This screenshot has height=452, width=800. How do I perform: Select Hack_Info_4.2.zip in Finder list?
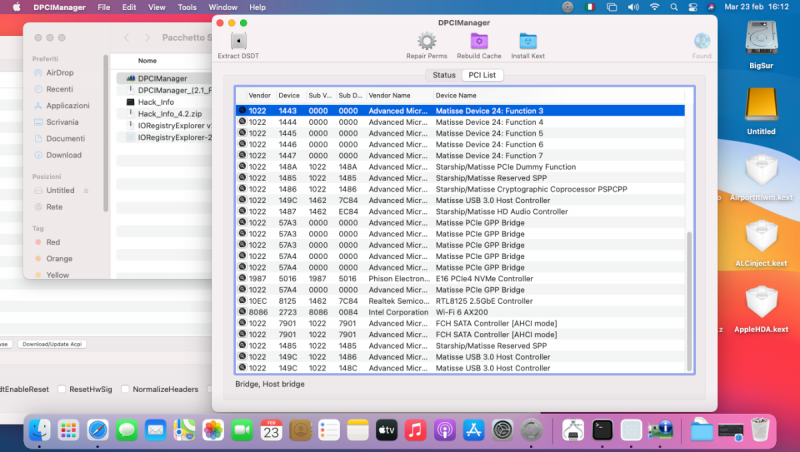tap(170, 114)
